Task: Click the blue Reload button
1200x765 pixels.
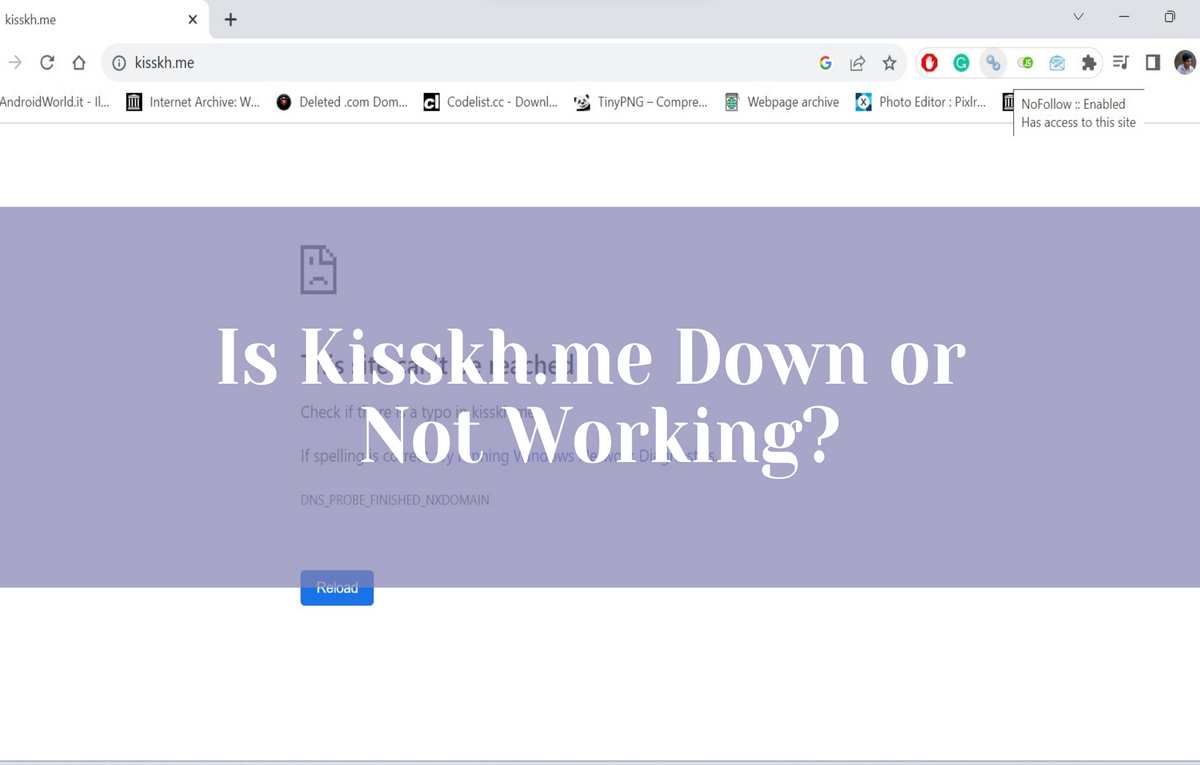Action: (x=337, y=588)
